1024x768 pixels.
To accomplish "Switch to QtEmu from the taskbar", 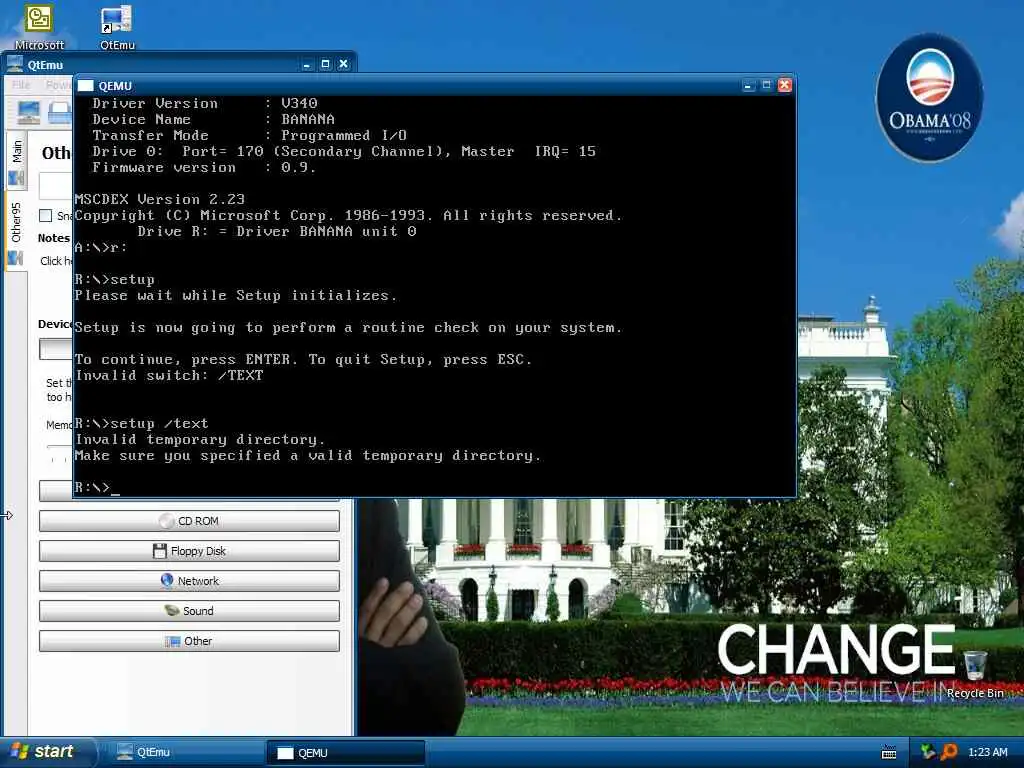I will click(184, 752).
